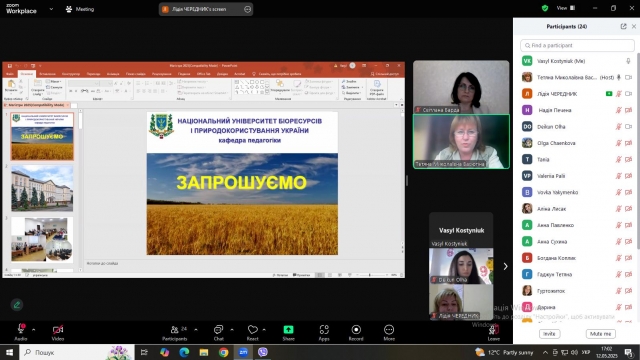Click camera-off icon for Гадзун Тетяна
This screenshot has width=640, height=360.
tap(629, 274)
